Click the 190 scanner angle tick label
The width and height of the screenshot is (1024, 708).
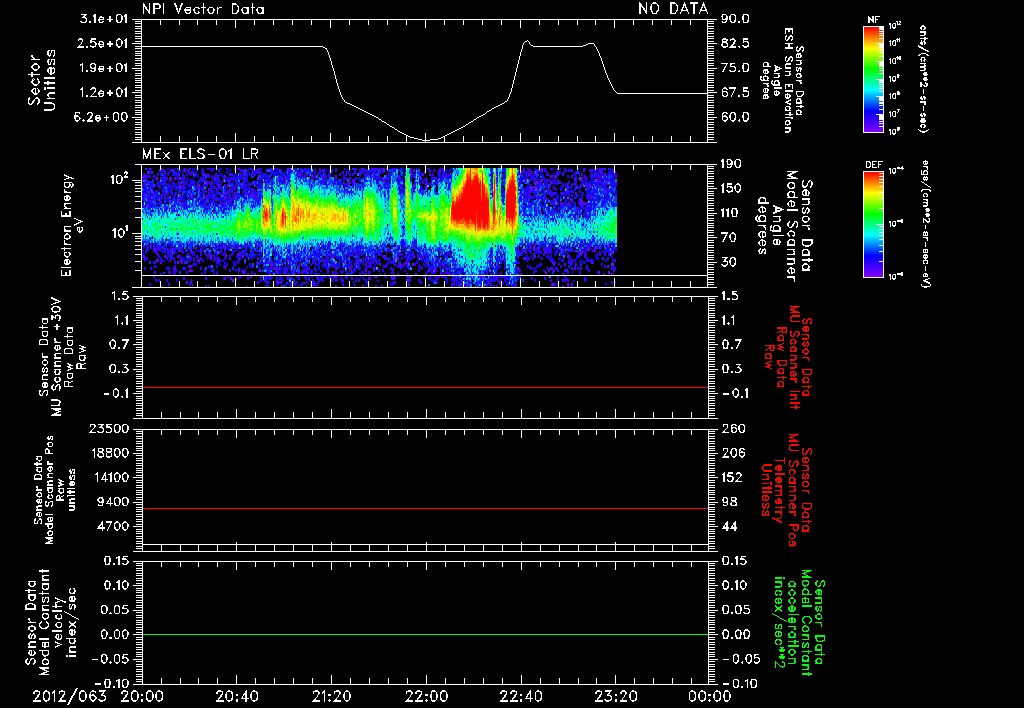(732, 164)
